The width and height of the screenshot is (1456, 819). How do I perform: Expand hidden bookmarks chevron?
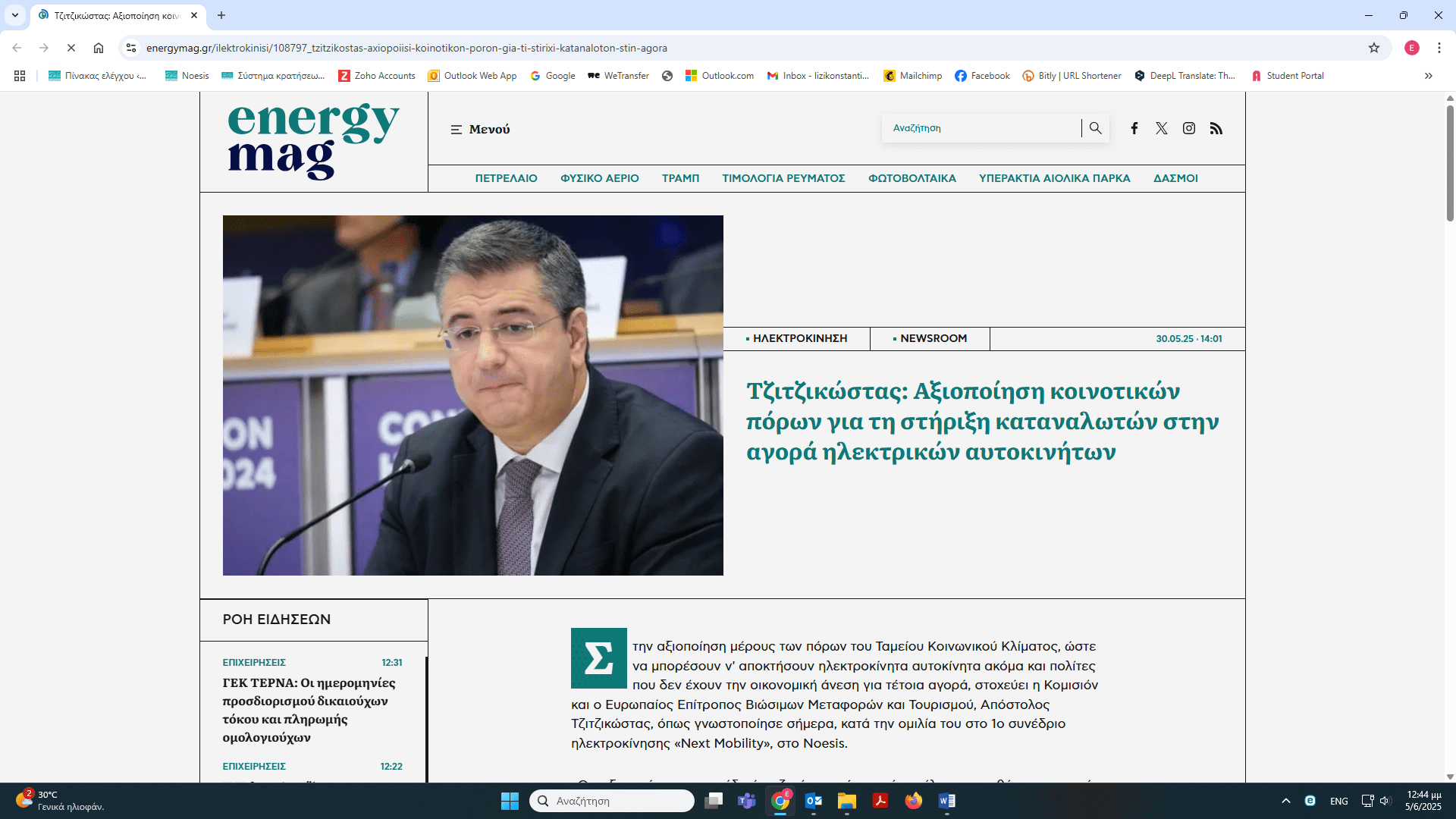1428,76
